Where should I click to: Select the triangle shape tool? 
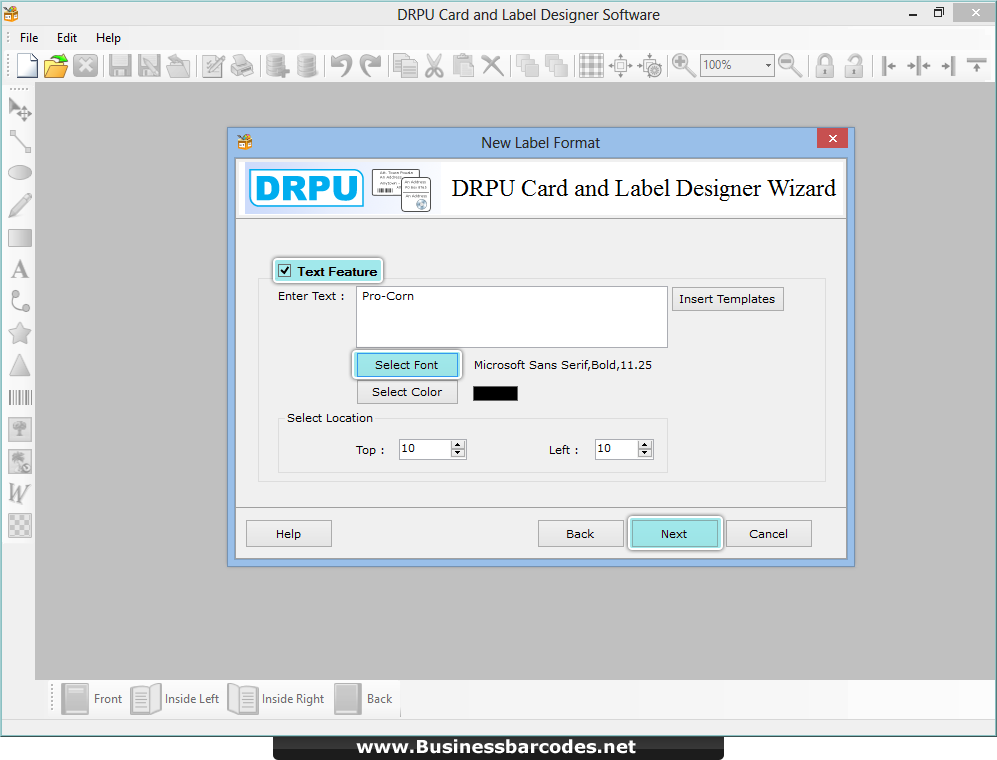coord(20,366)
